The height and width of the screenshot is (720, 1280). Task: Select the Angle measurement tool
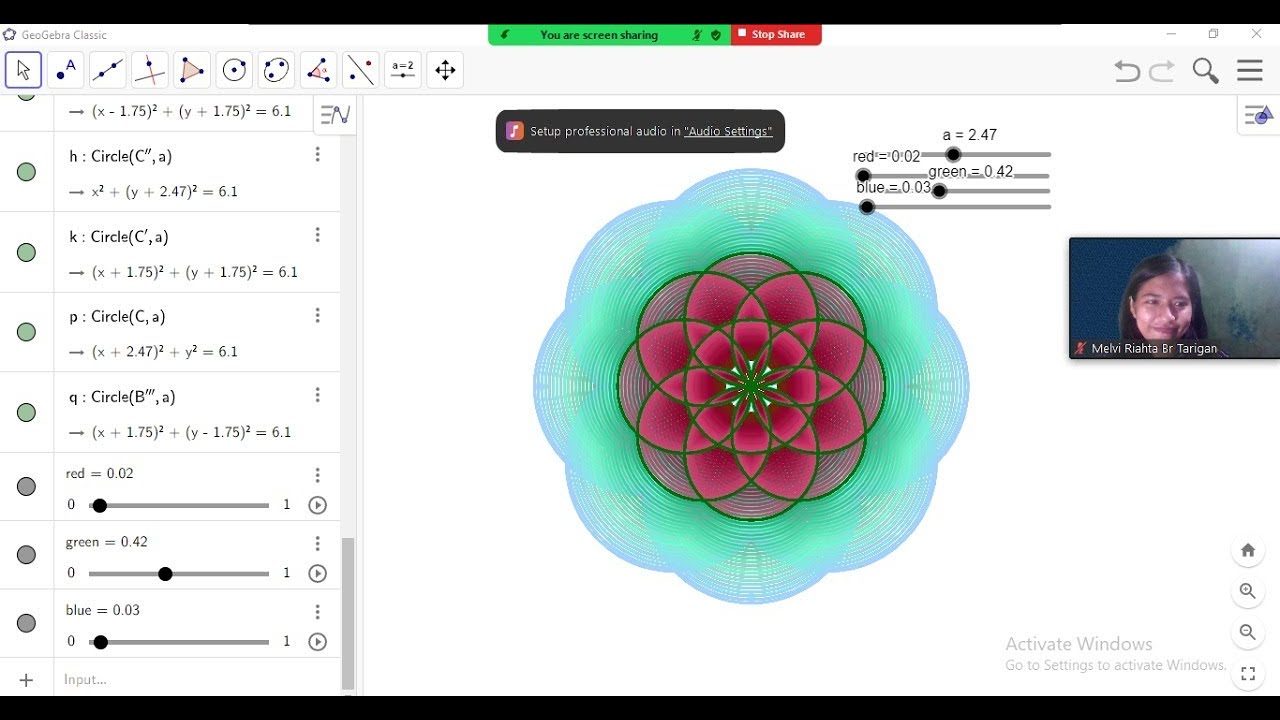pos(318,70)
